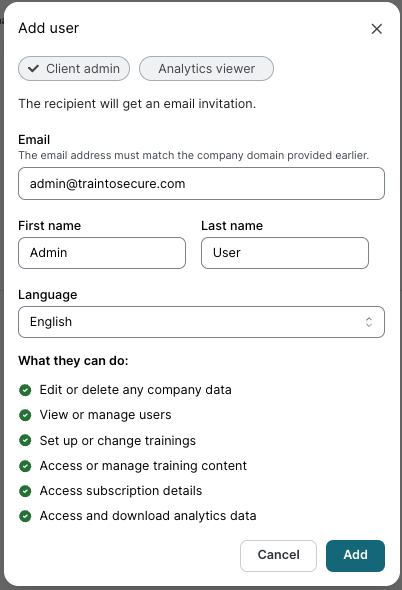The image size is (402, 590).
Task: Select the Analytics viewer role chip
Action: [206, 68]
